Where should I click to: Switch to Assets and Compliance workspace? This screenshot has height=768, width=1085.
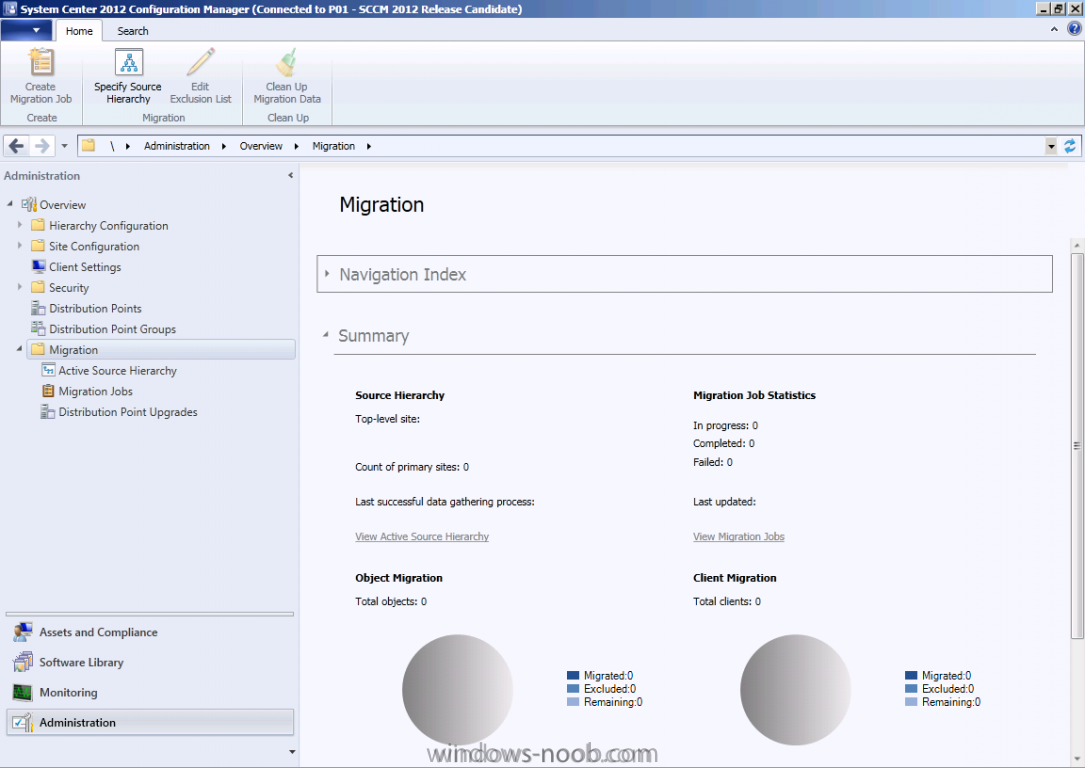(x=150, y=632)
